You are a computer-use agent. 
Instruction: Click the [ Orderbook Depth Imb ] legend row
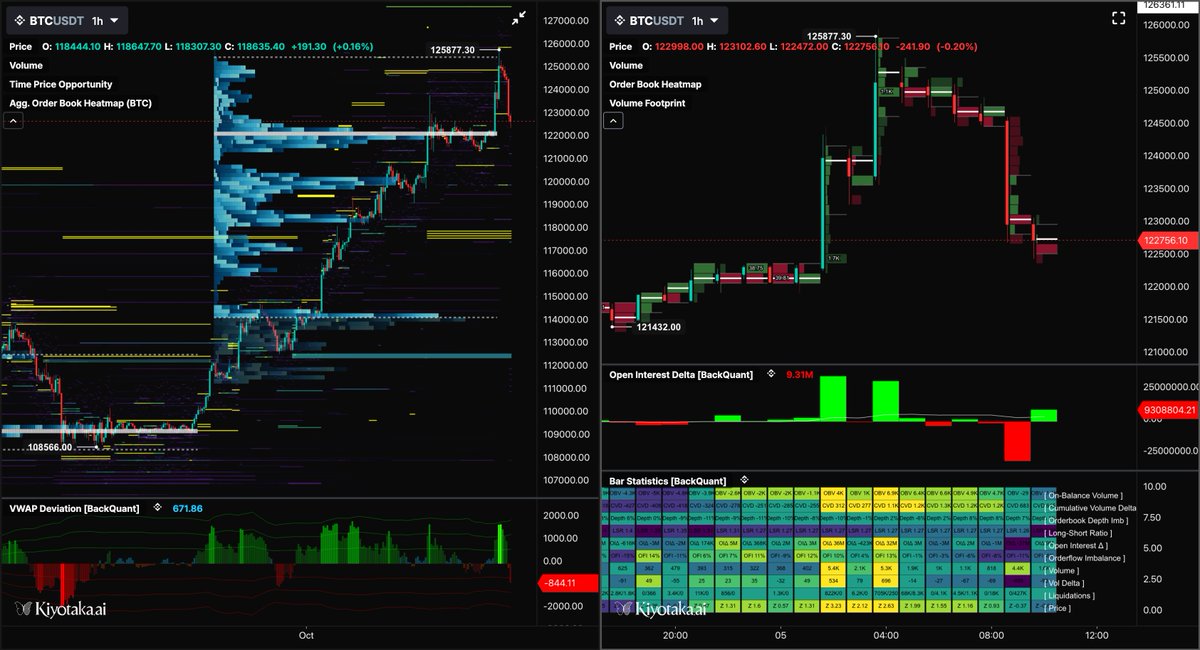tap(1088, 521)
